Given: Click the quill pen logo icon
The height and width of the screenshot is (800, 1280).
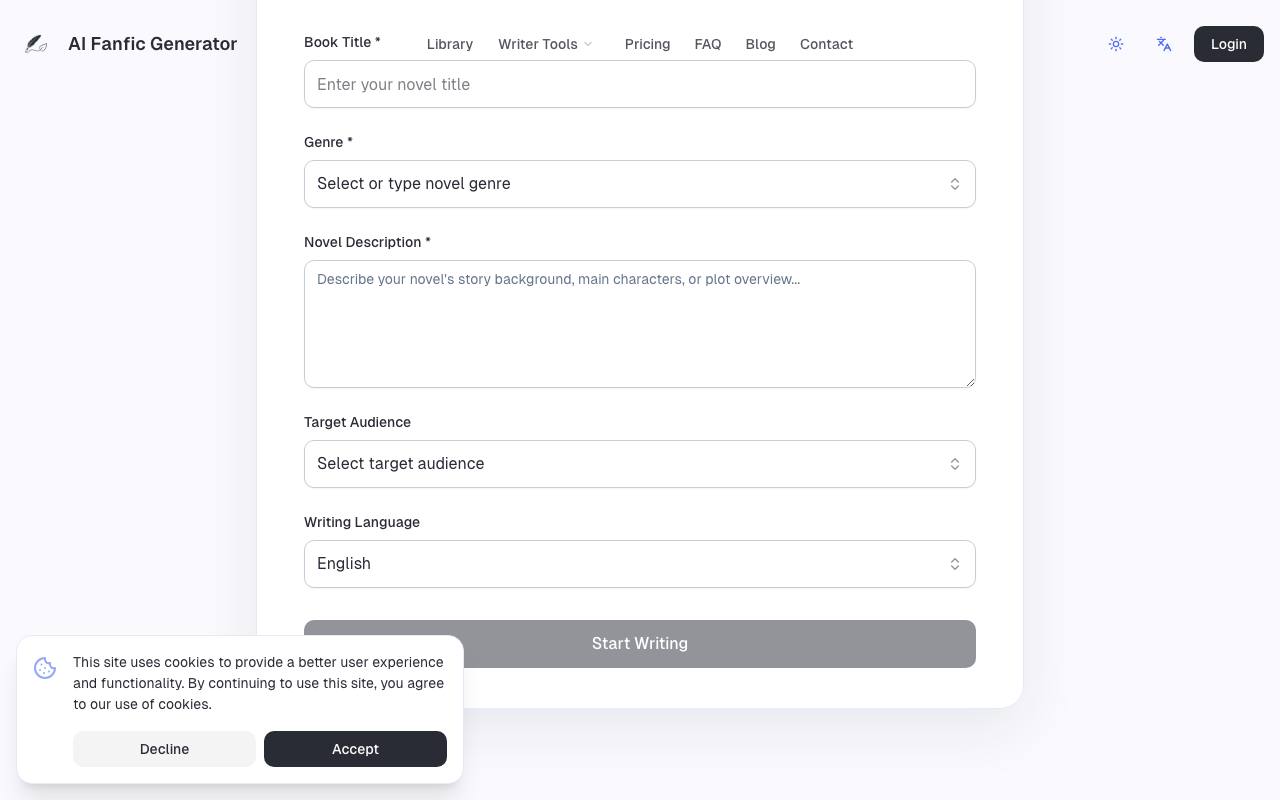Looking at the screenshot, I should [x=36, y=44].
